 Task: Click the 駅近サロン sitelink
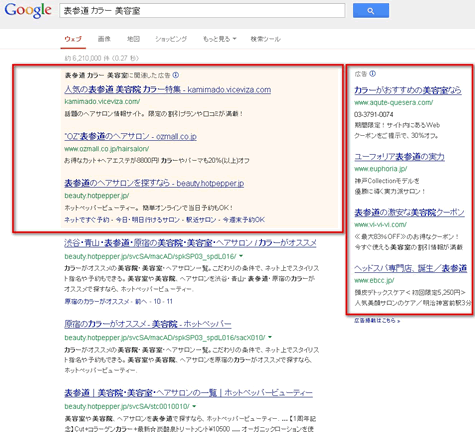pyautogui.click(x=201, y=220)
